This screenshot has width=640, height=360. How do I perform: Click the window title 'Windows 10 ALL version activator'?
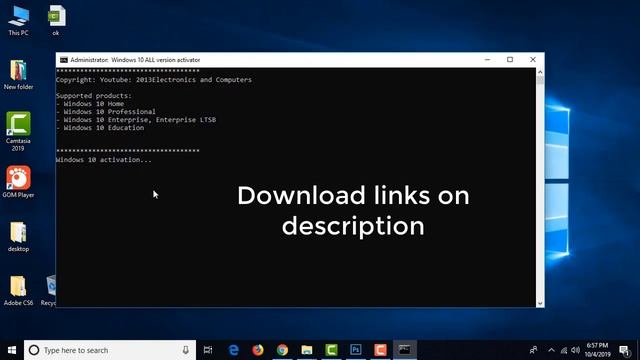click(x=156, y=60)
